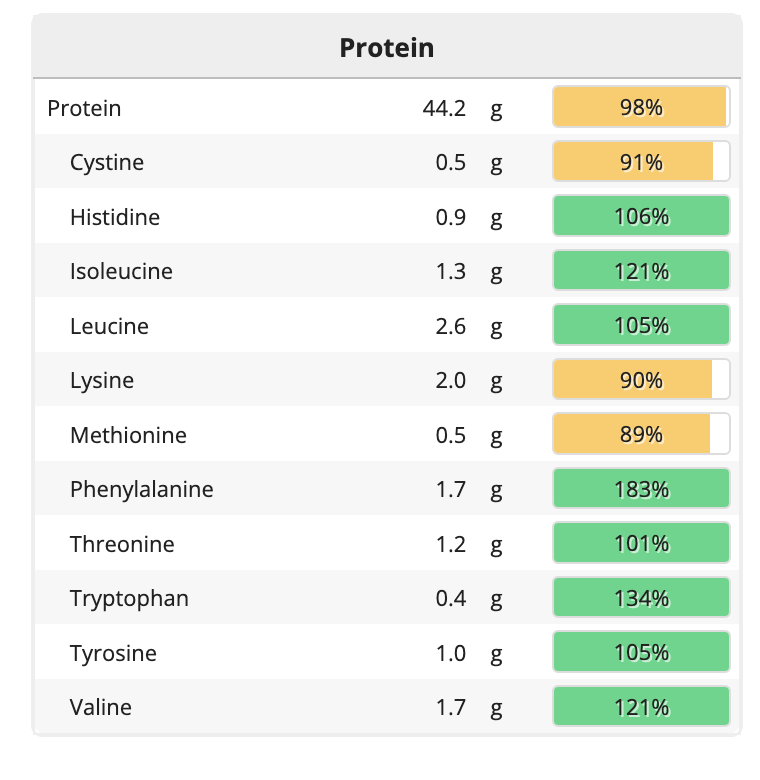The image size is (760, 780).
Task: Click the Phenylalanine 183% target bar
Action: [x=641, y=489]
